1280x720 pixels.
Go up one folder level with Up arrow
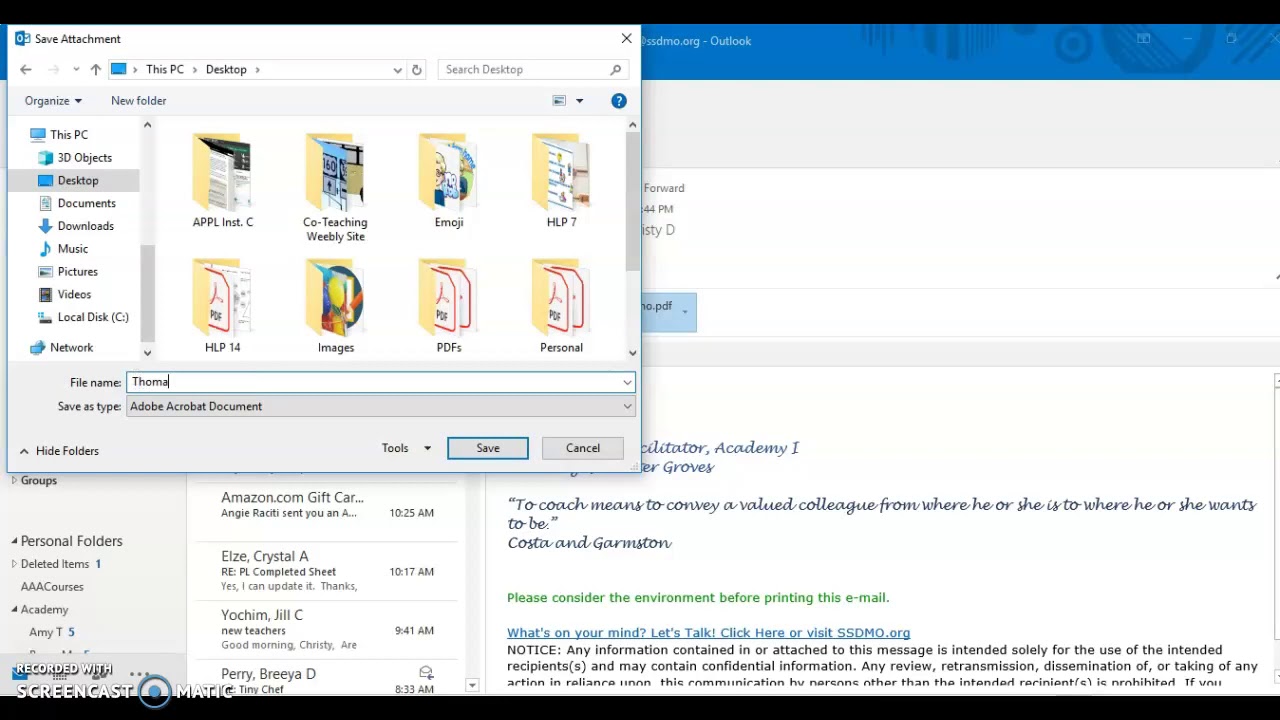coord(95,69)
